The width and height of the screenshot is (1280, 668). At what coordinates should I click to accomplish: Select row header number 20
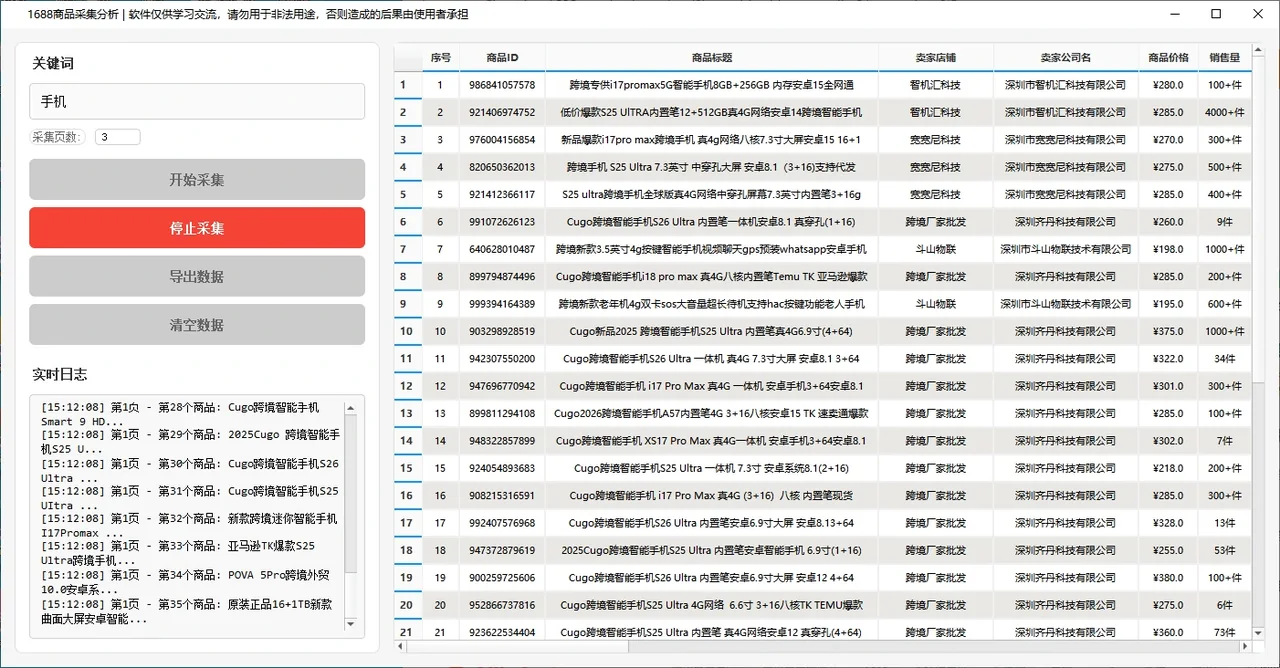407,605
